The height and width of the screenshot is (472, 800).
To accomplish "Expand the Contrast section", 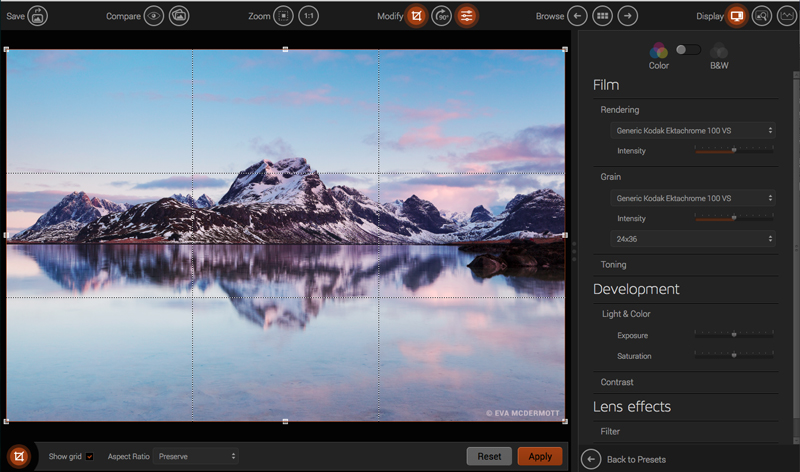I will [x=617, y=382].
